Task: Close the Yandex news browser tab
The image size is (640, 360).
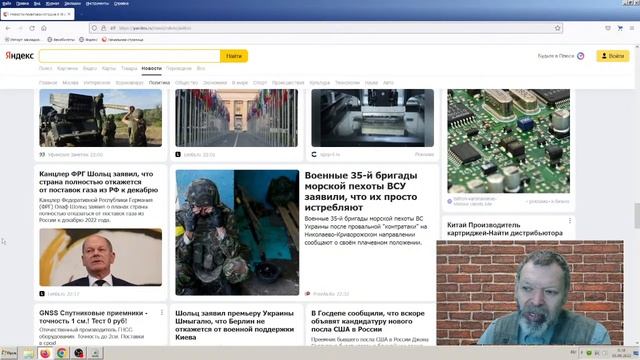Action: [x=69, y=14]
